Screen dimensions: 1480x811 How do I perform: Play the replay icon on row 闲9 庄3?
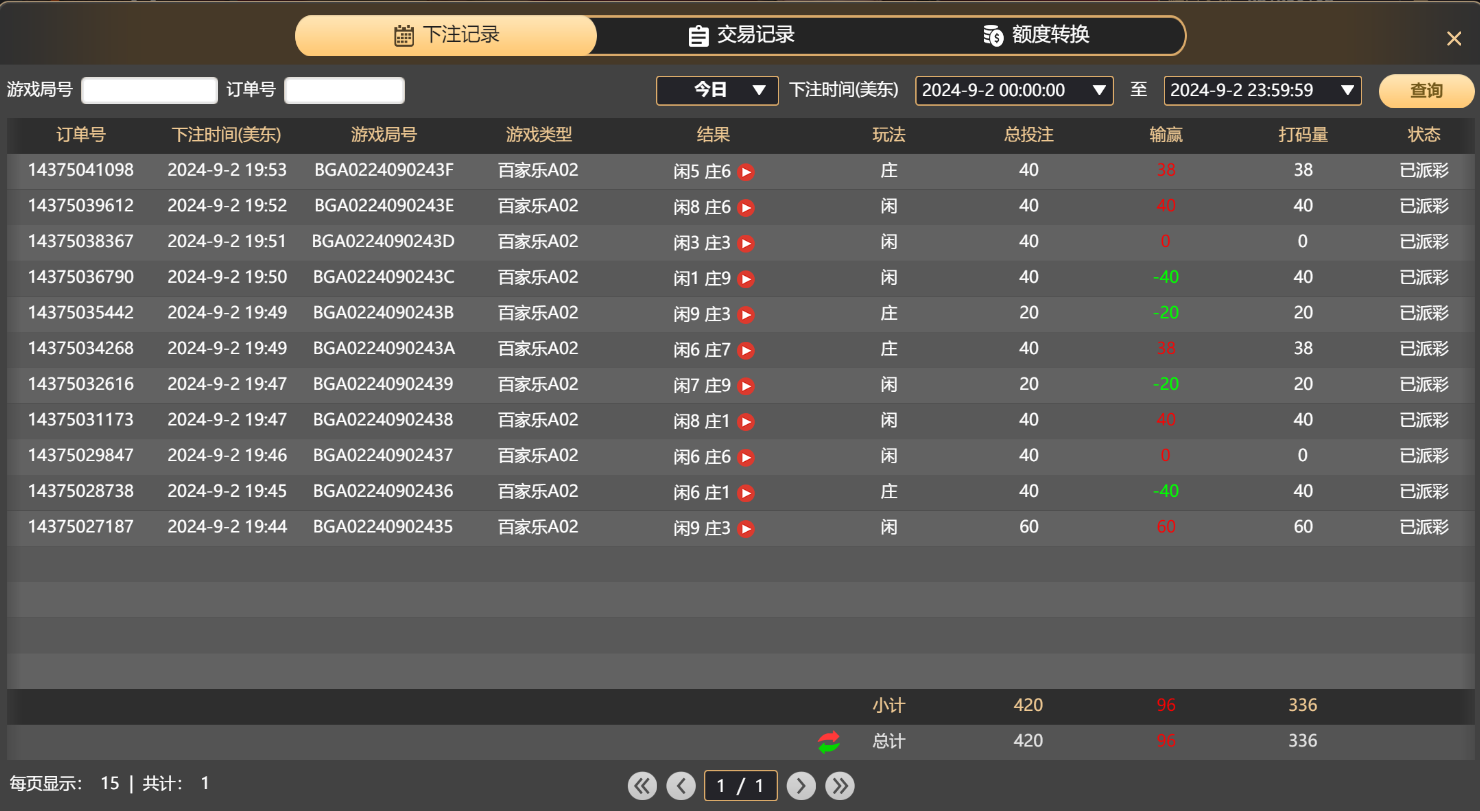pos(746,313)
